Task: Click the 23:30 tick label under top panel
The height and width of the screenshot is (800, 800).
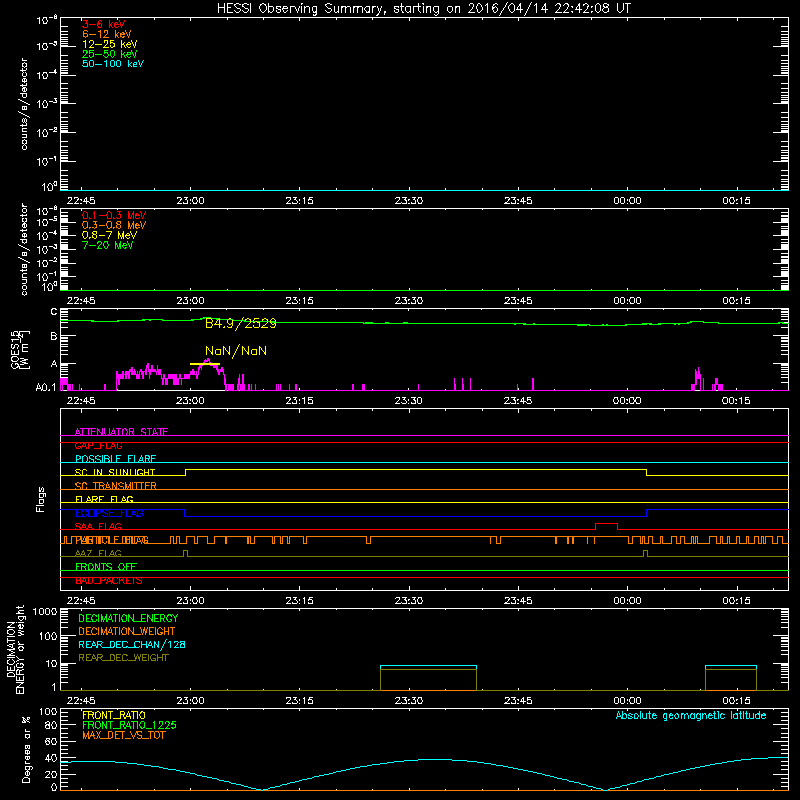Action: pos(409,201)
